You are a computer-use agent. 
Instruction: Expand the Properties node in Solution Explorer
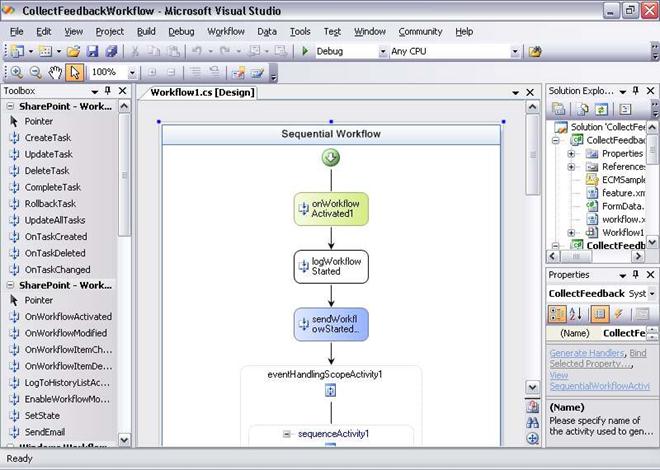(x=571, y=154)
